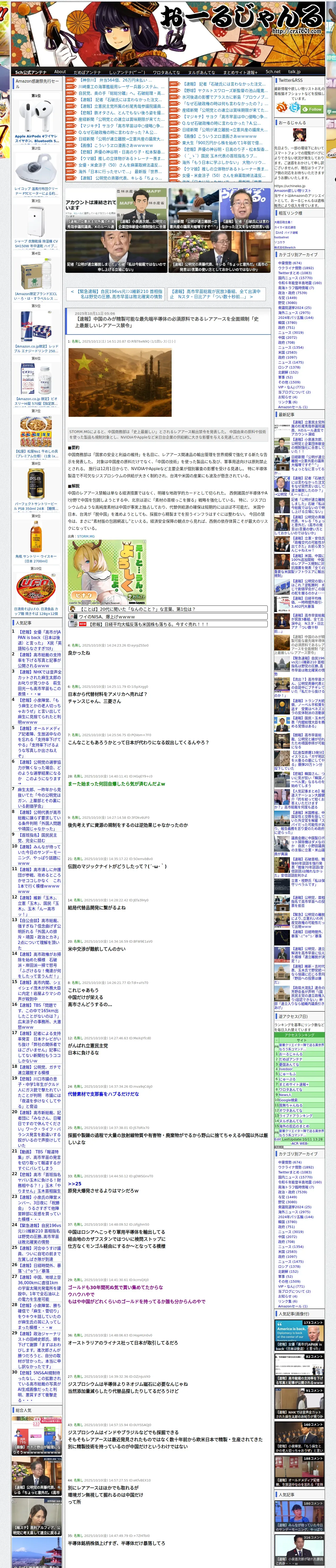Viewport: 336px width, 1568px height.
Task: Open the おーるじゃんる profile avatar image
Action: [x=299, y=135]
